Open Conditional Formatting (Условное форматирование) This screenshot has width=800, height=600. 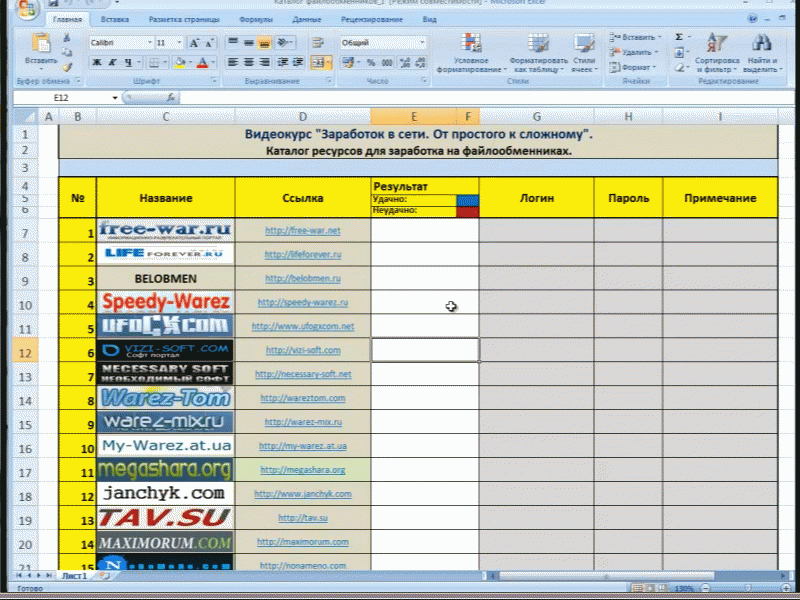[471, 54]
